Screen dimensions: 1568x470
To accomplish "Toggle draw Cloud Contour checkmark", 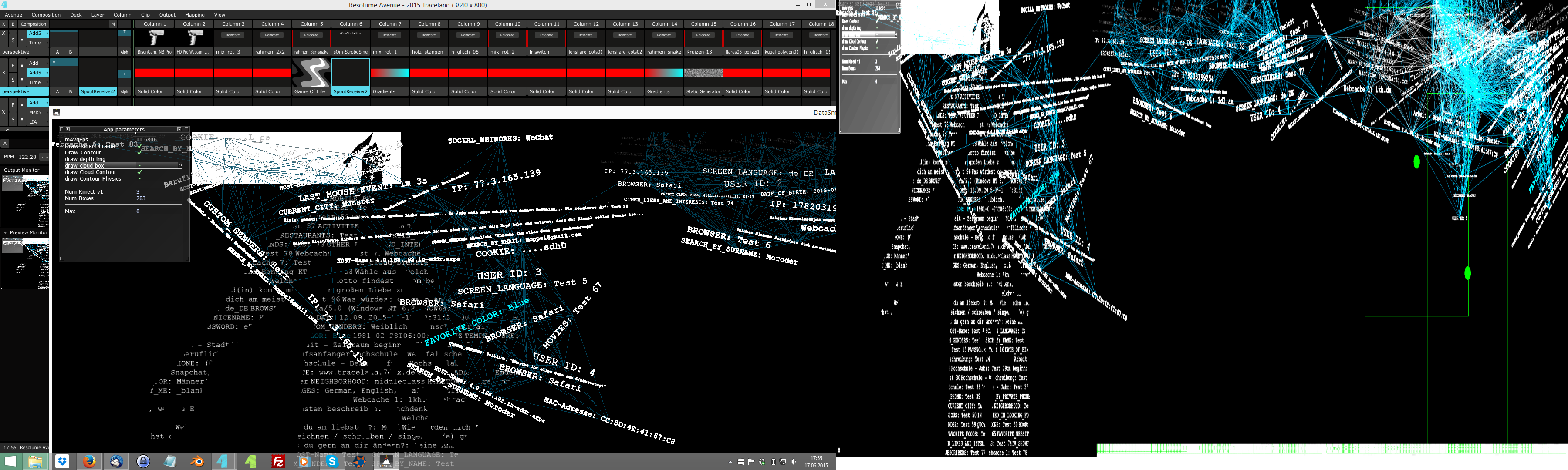I will [139, 172].
